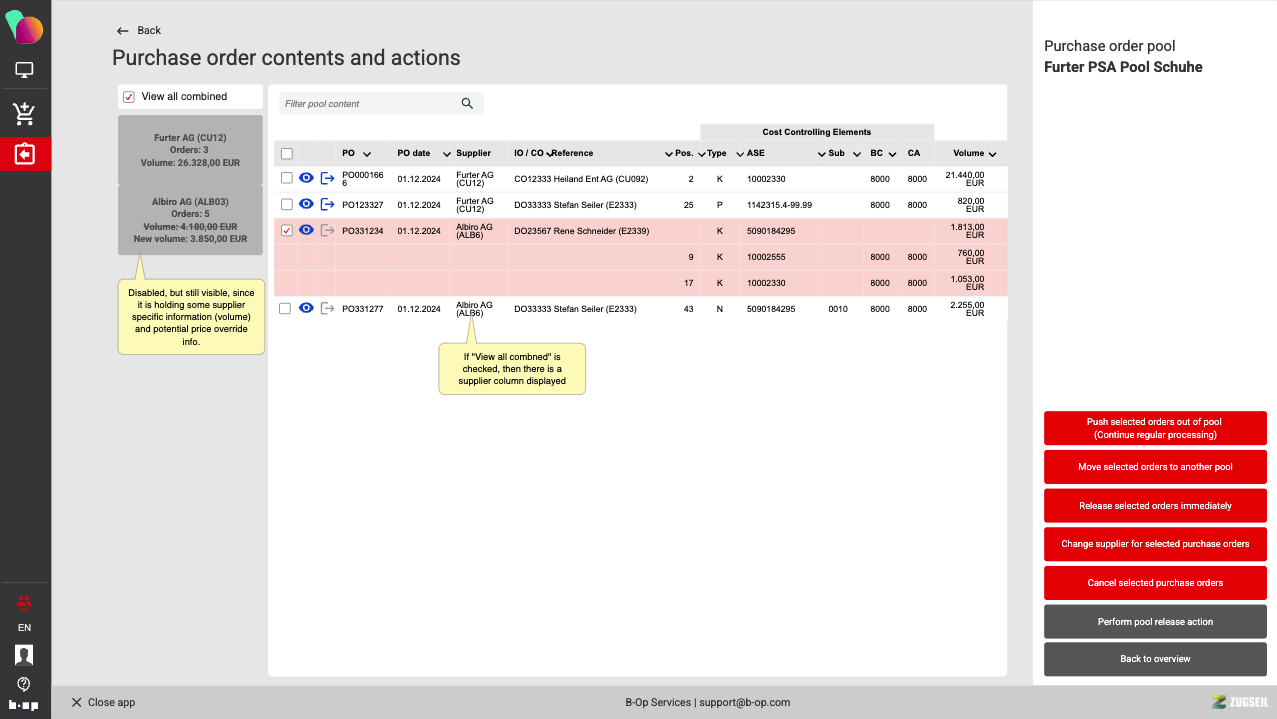This screenshot has height=719, width=1277.
Task: Select the Albiro AG (ALB03) supplier card
Action: point(190,220)
